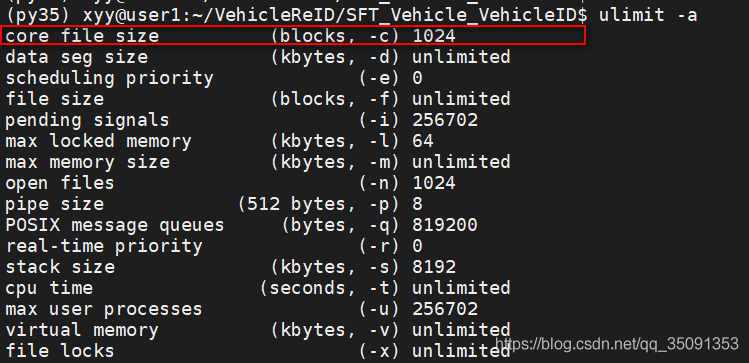749x363 pixels.
Task: Click the ulimit -a command text
Action: coord(648,15)
